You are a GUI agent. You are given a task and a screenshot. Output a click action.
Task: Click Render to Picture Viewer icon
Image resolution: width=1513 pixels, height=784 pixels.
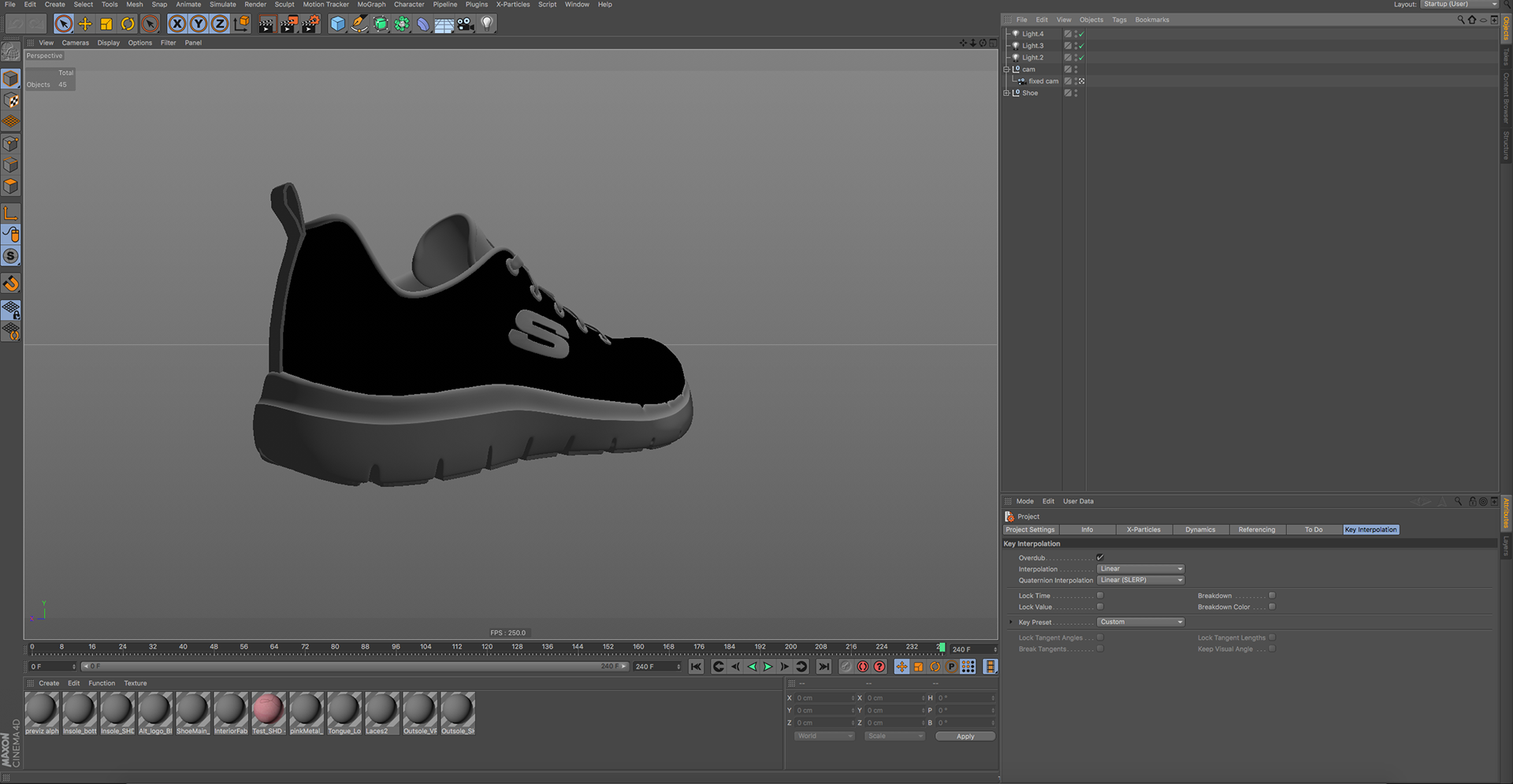288,24
